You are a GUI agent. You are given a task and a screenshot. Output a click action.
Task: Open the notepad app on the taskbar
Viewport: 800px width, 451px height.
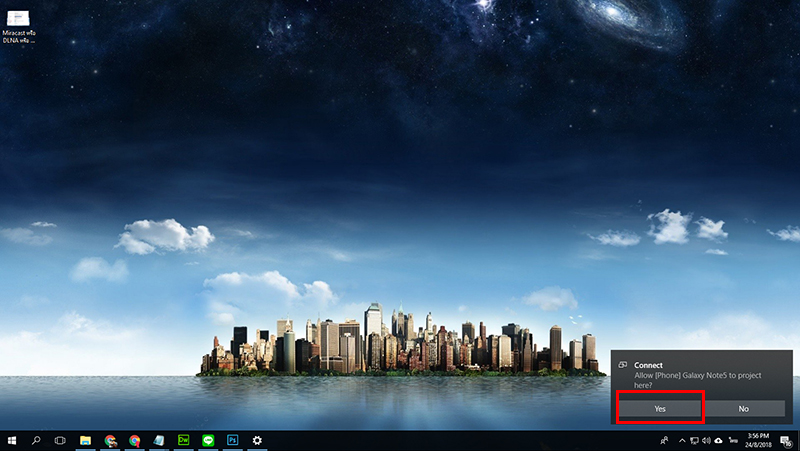click(x=159, y=440)
